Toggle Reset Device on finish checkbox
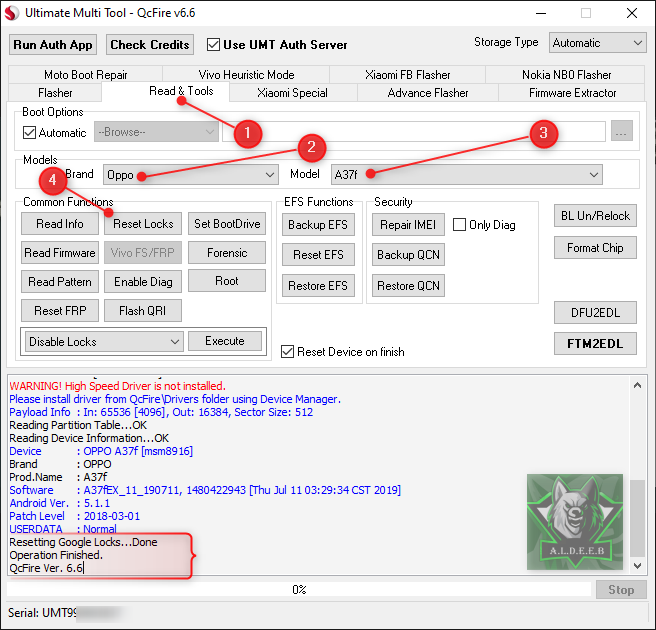This screenshot has height=630, width=656. coord(287,351)
